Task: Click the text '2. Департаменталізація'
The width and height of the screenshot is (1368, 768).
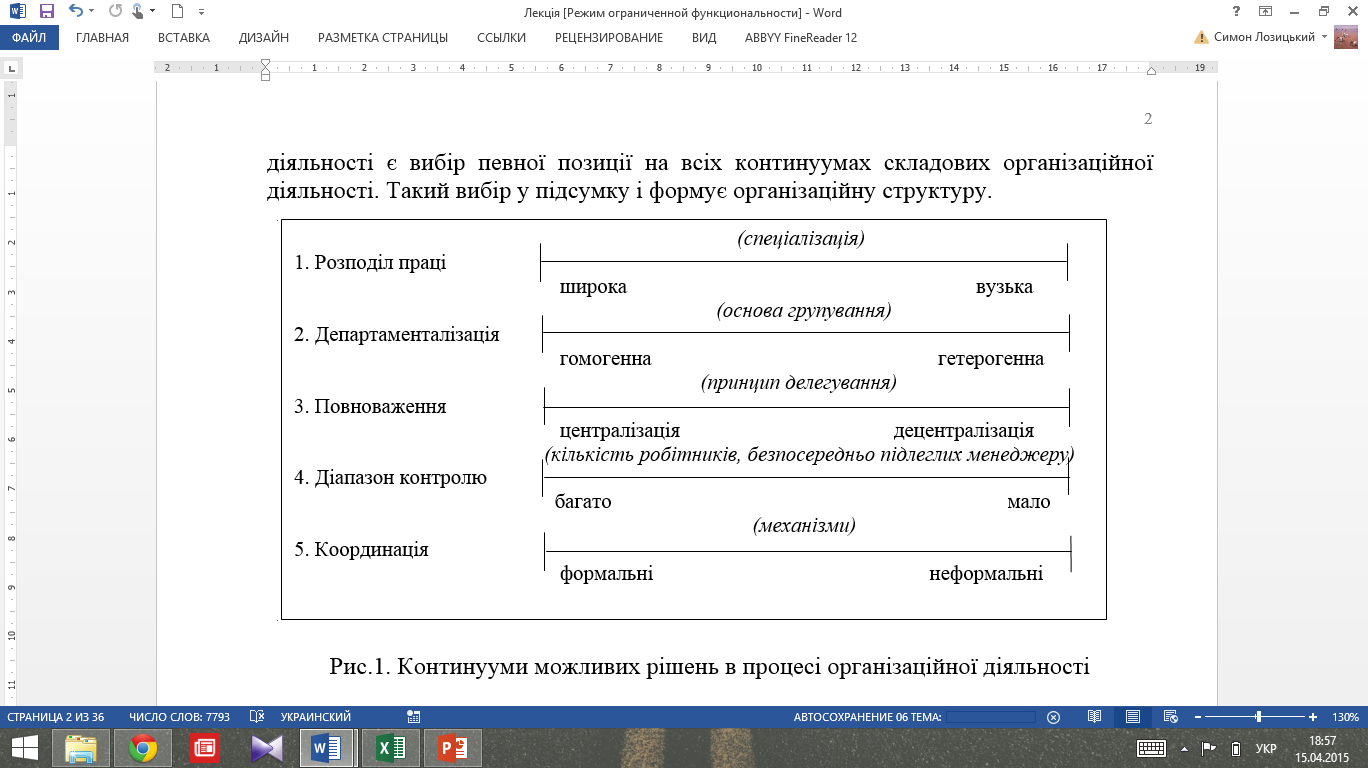Action: coord(397,335)
